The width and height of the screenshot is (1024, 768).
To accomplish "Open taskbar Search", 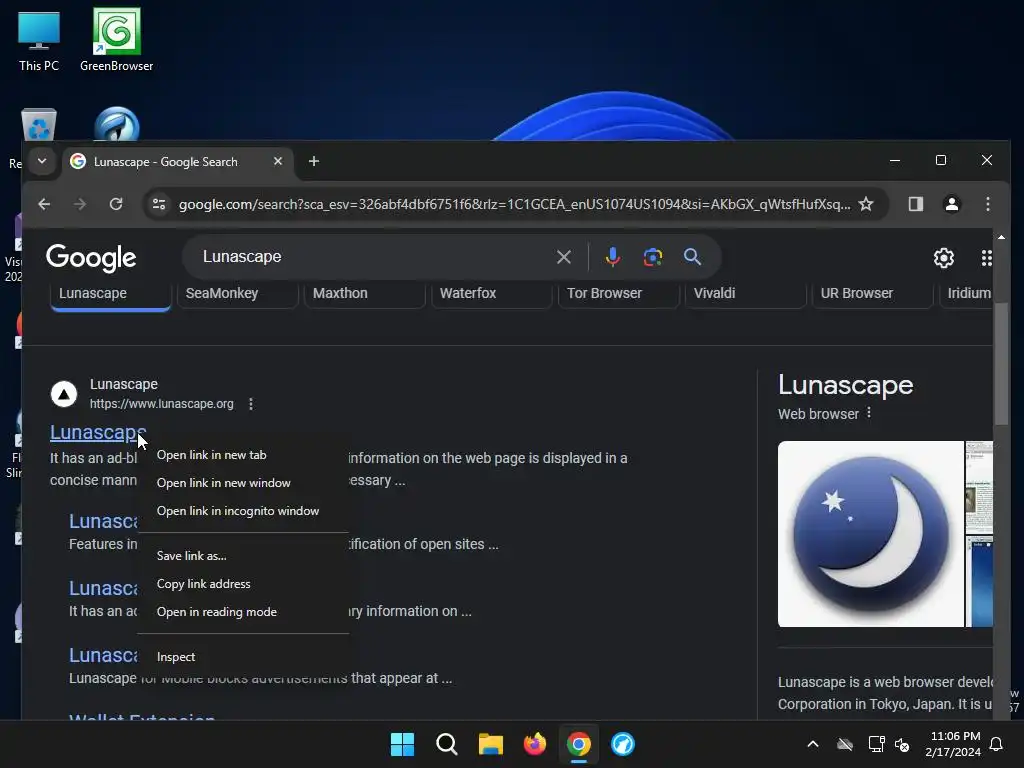I will tap(447, 744).
